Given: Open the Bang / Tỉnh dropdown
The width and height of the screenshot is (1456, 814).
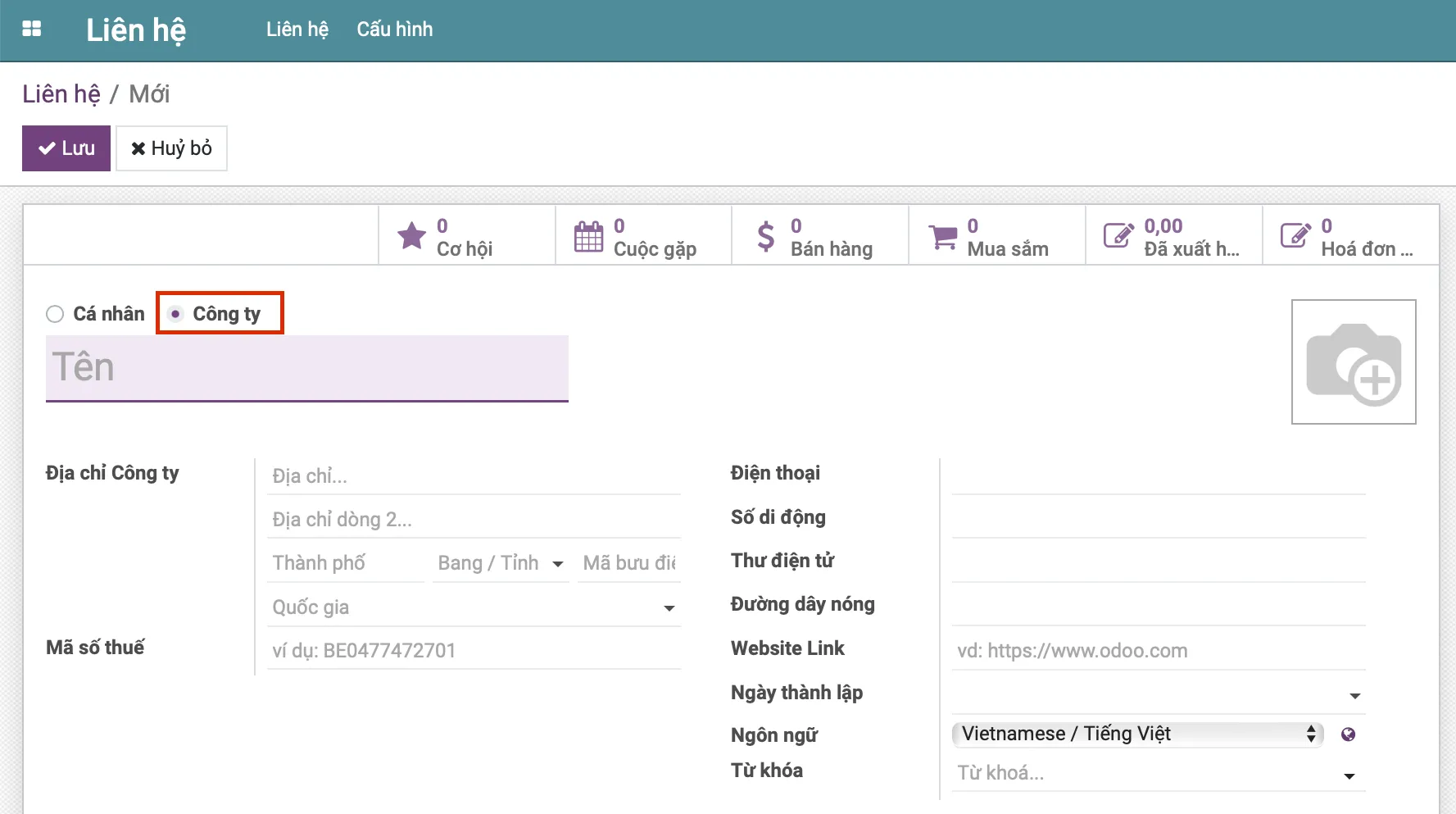Looking at the screenshot, I should pos(501,563).
